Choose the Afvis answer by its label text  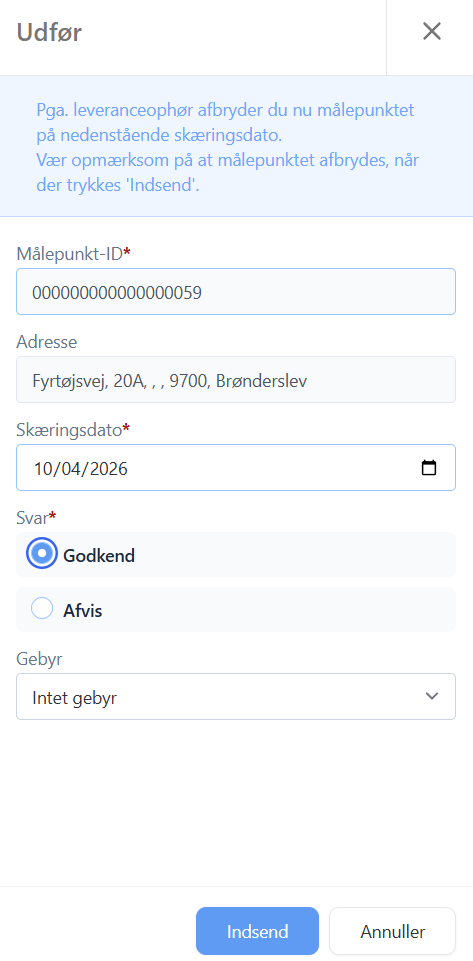coord(83,611)
